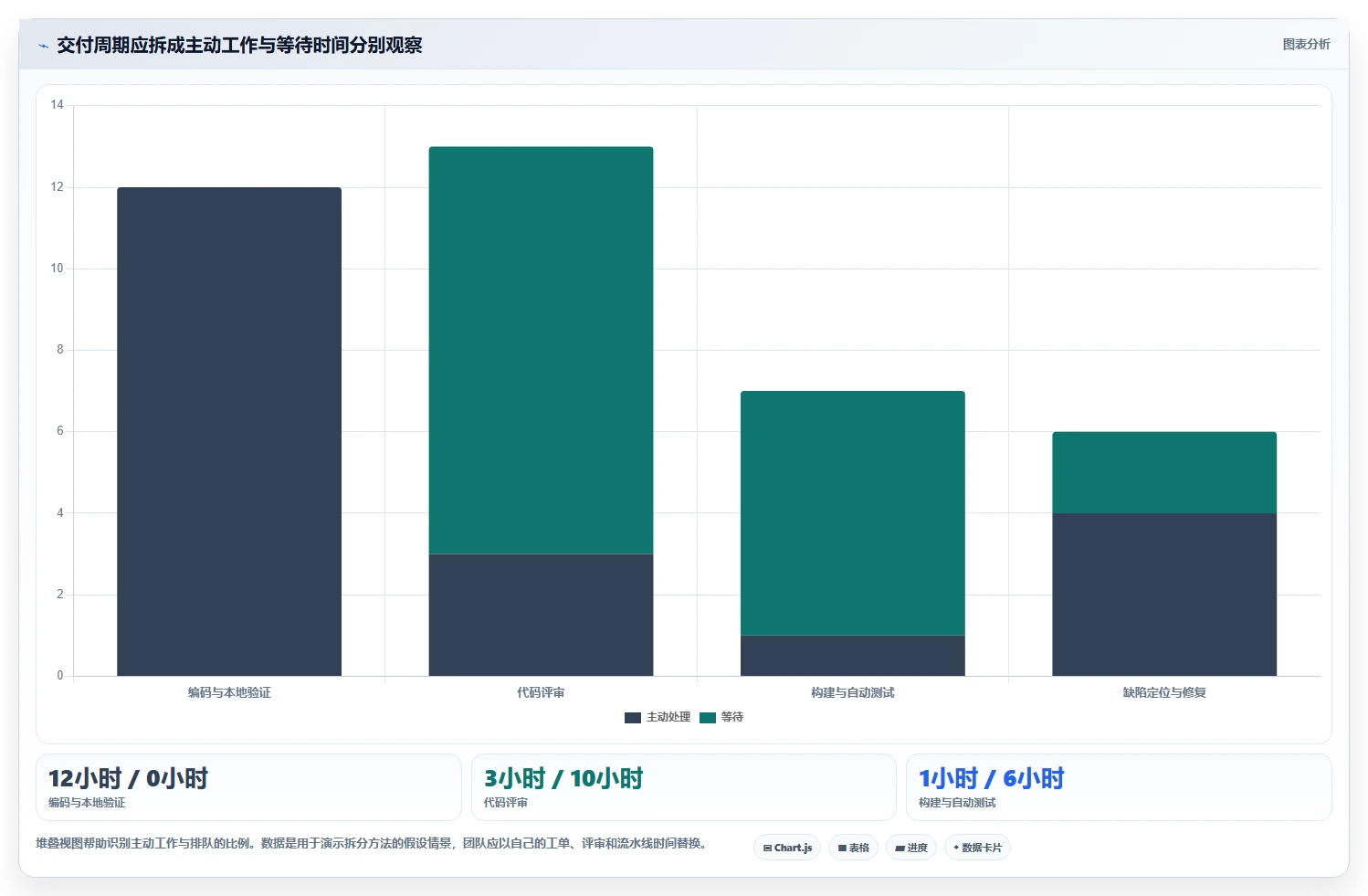The image size is (1368, 896).
Task: Click the y-axis value 4
Action: [60, 513]
